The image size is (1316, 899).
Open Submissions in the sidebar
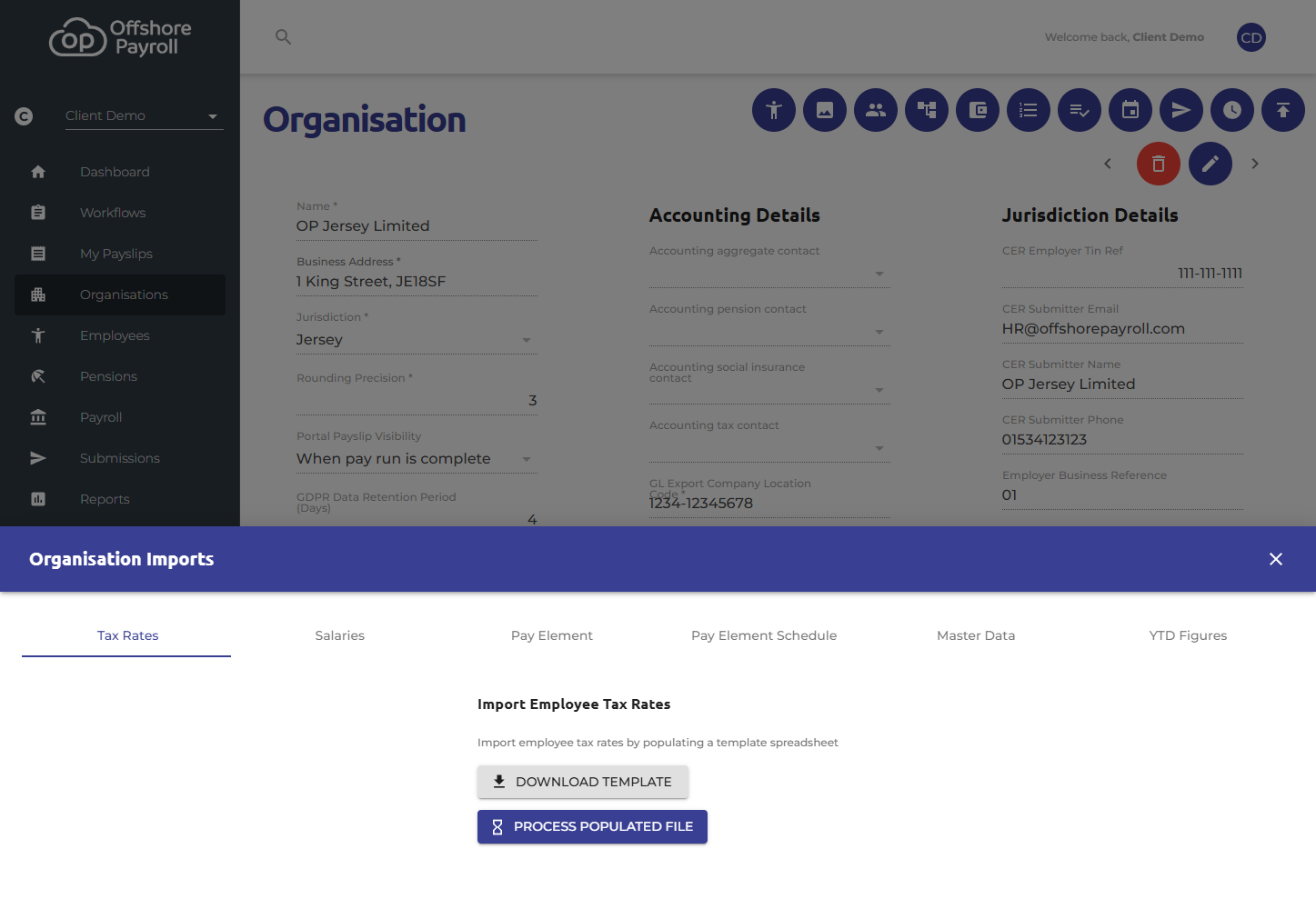120,458
